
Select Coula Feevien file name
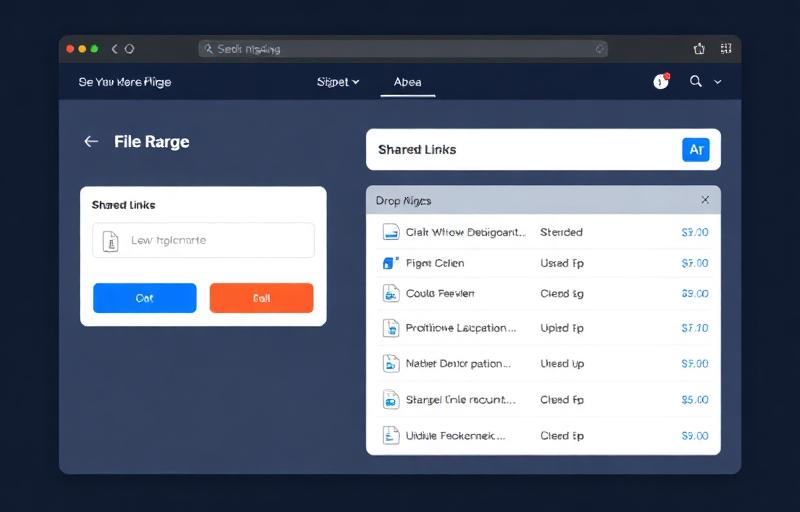click(x=440, y=293)
